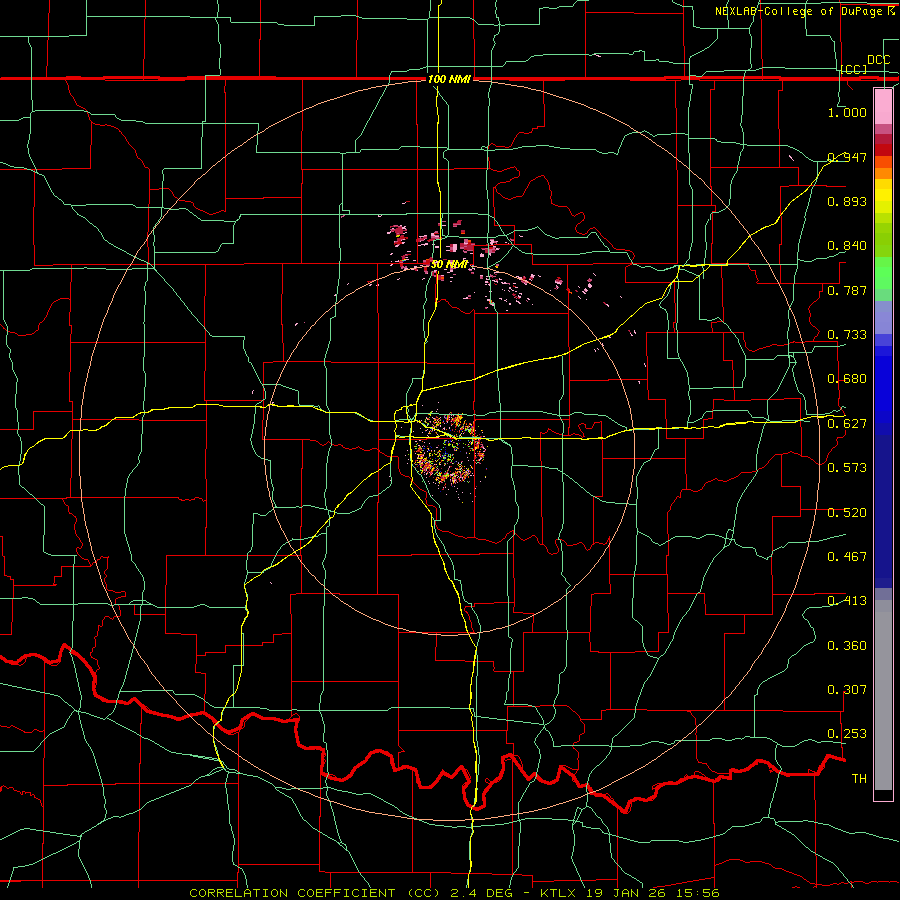Viewport: 900px width, 900px height.
Task: Click the 0.680 legend value
Action: coord(847,379)
